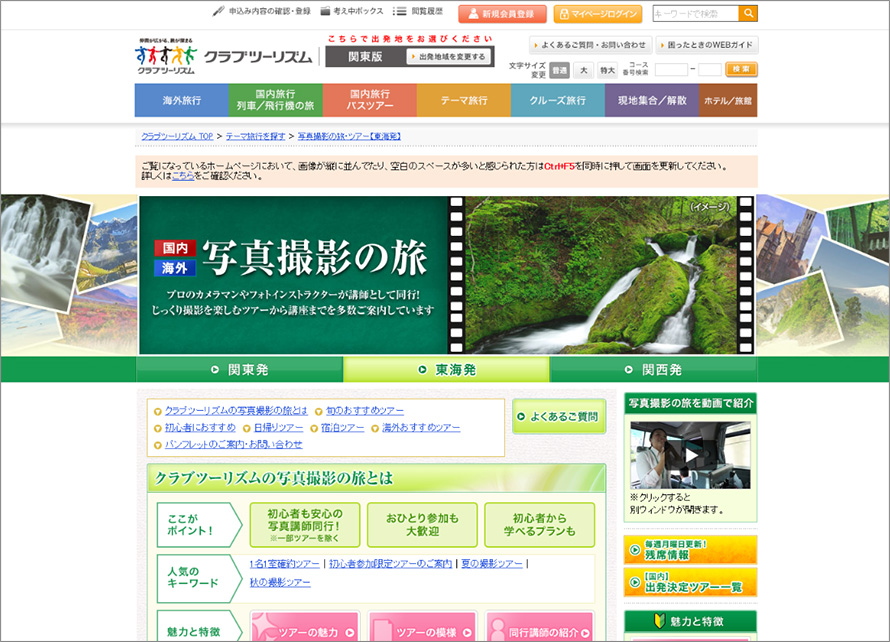Go to クラブツーリズム TOP breadcrumb

tap(177, 136)
